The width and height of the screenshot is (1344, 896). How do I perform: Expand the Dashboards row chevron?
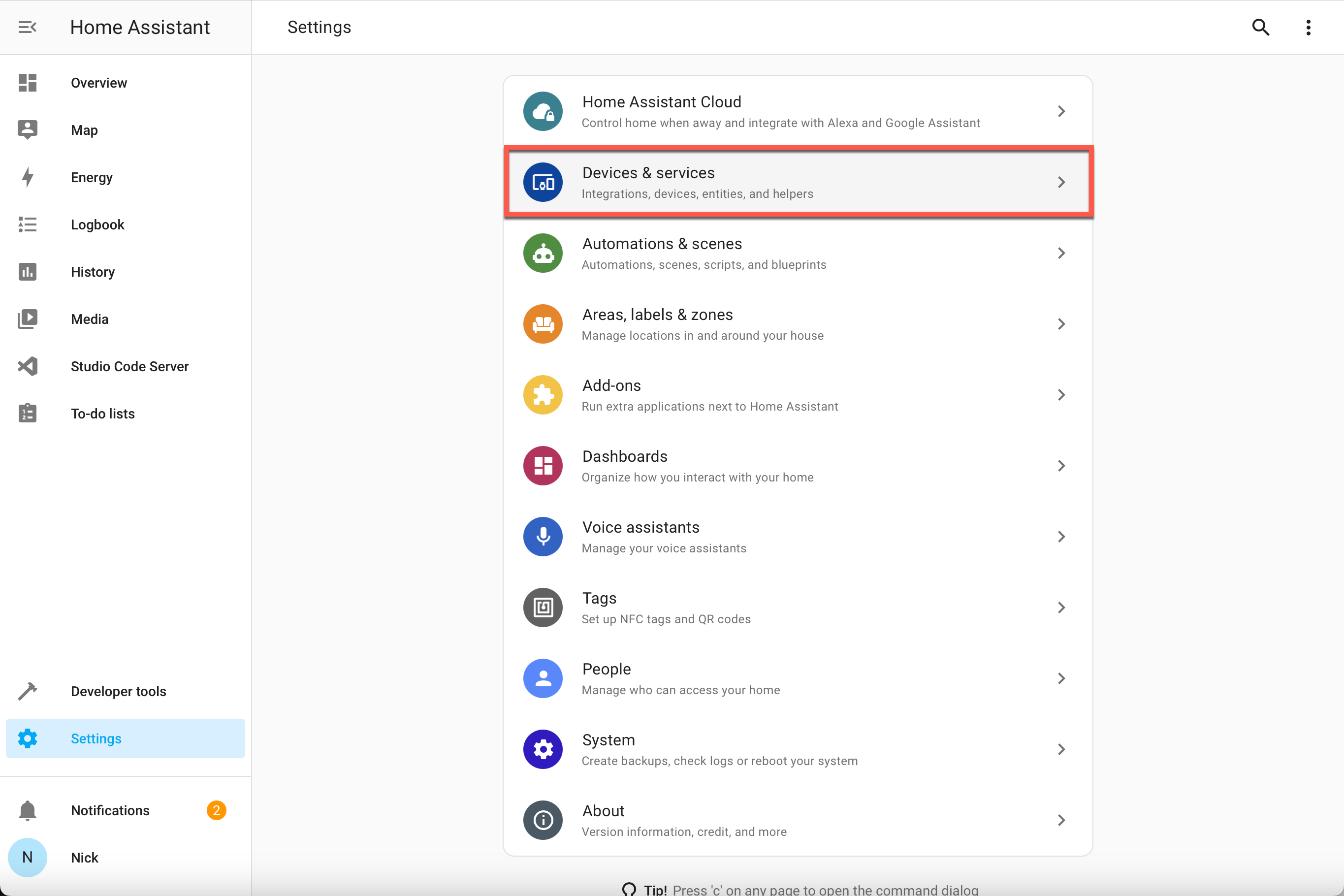(1060, 466)
